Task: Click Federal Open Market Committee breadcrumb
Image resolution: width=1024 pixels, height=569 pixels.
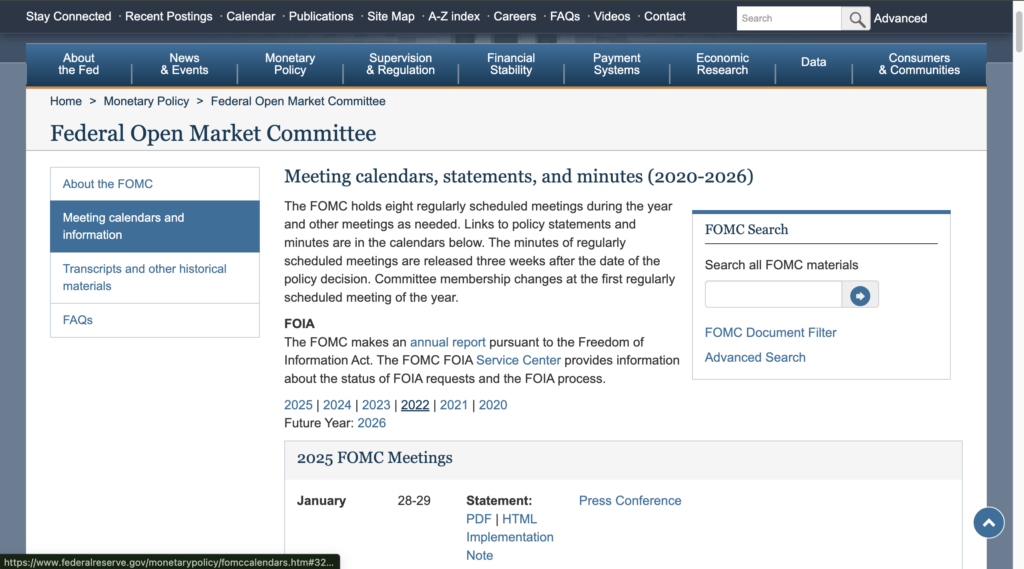Action: [298, 101]
